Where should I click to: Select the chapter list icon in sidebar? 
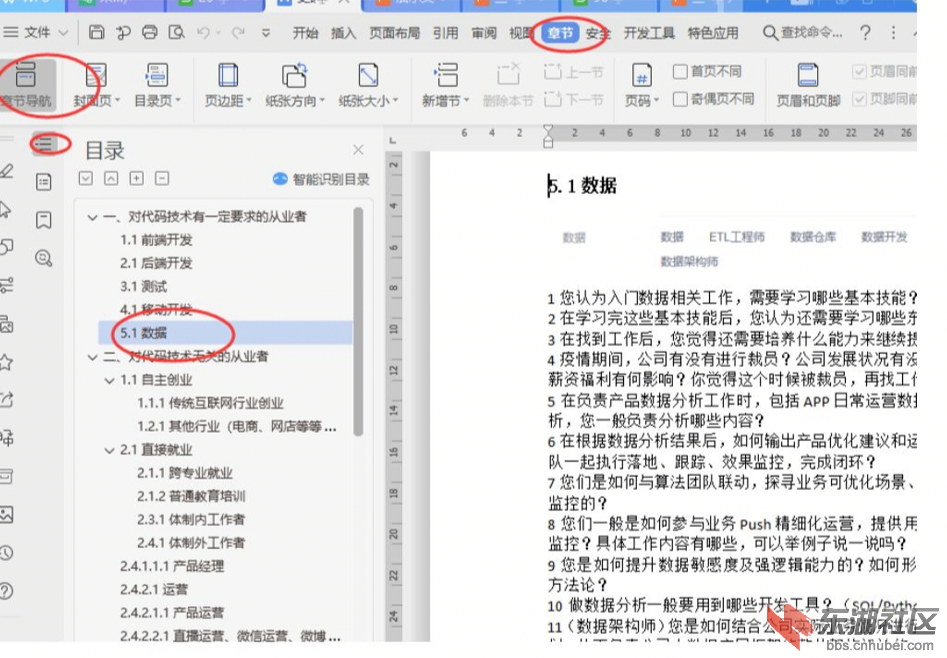point(43,182)
